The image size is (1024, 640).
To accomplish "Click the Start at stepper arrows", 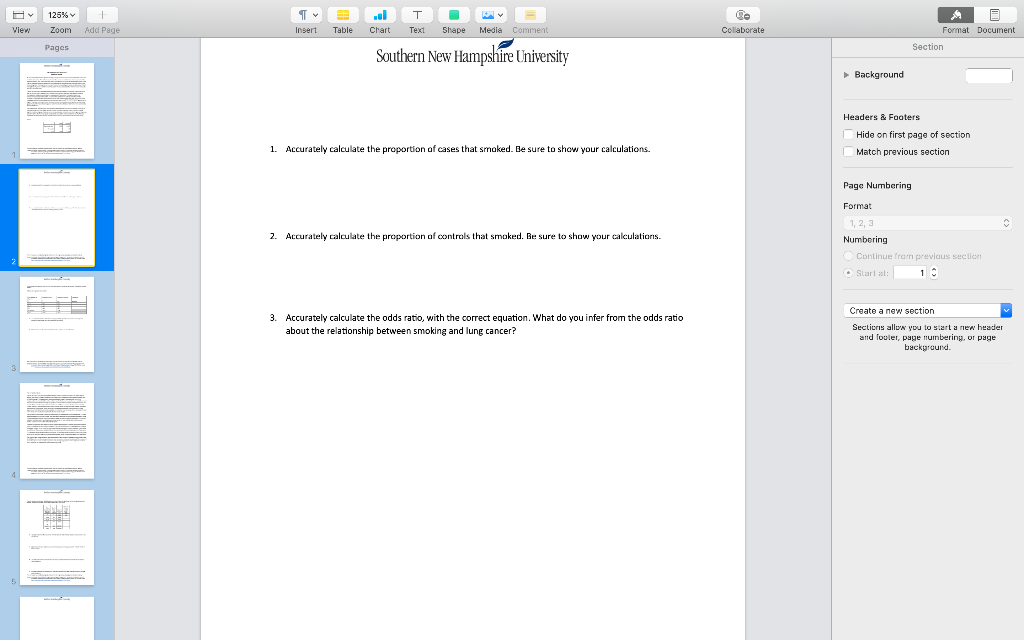I will (934, 273).
